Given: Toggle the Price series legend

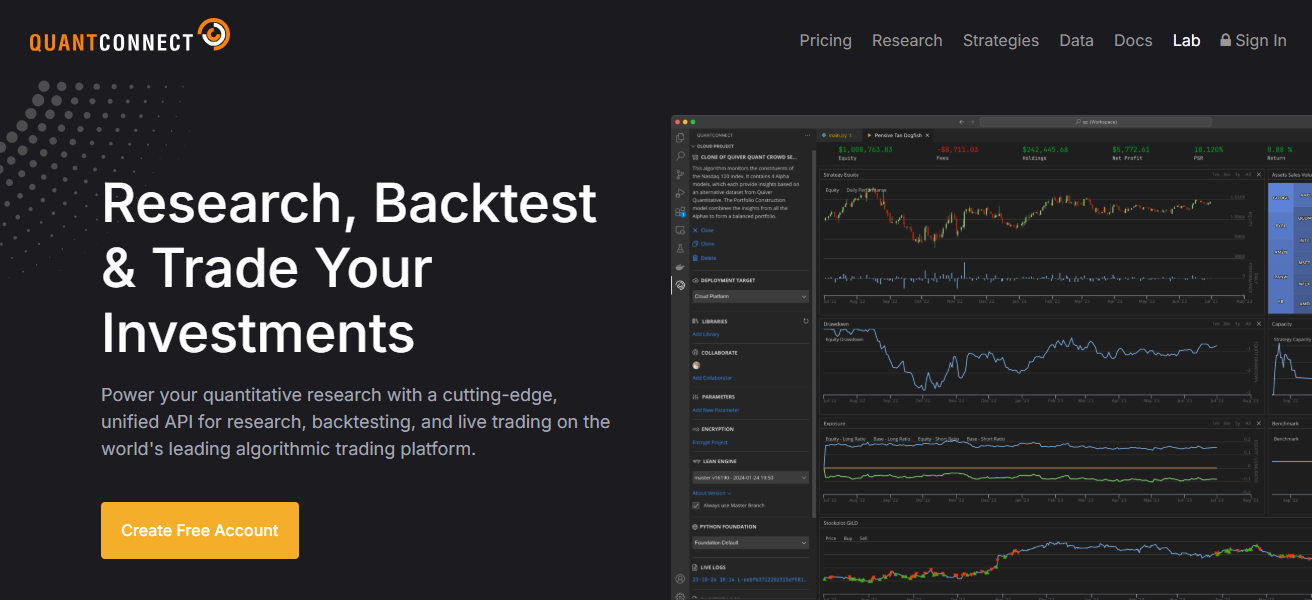Looking at the screenshot, I should point(831,538).
